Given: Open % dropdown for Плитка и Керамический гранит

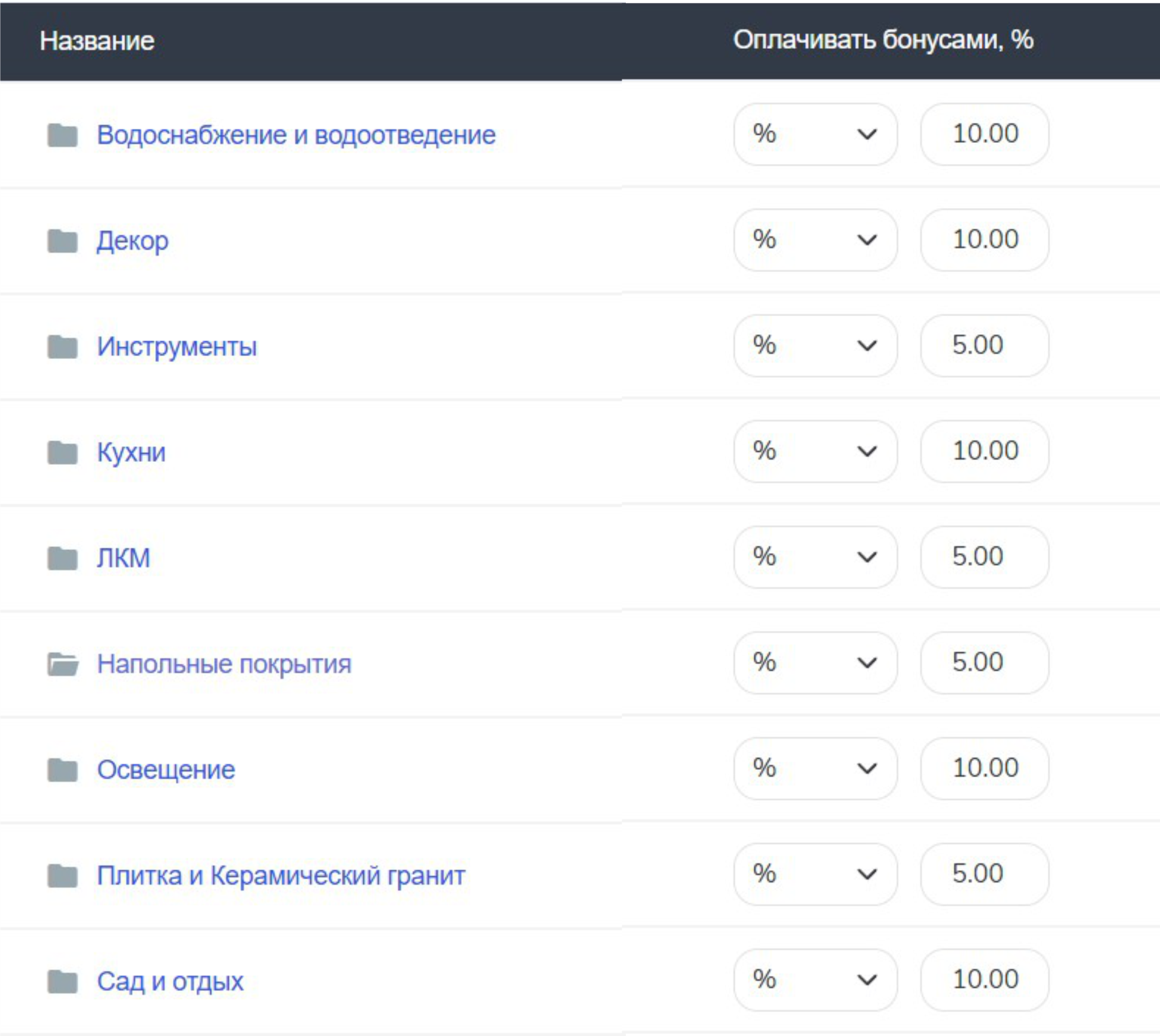Looking at the screenshot, I should pos(815,874).
